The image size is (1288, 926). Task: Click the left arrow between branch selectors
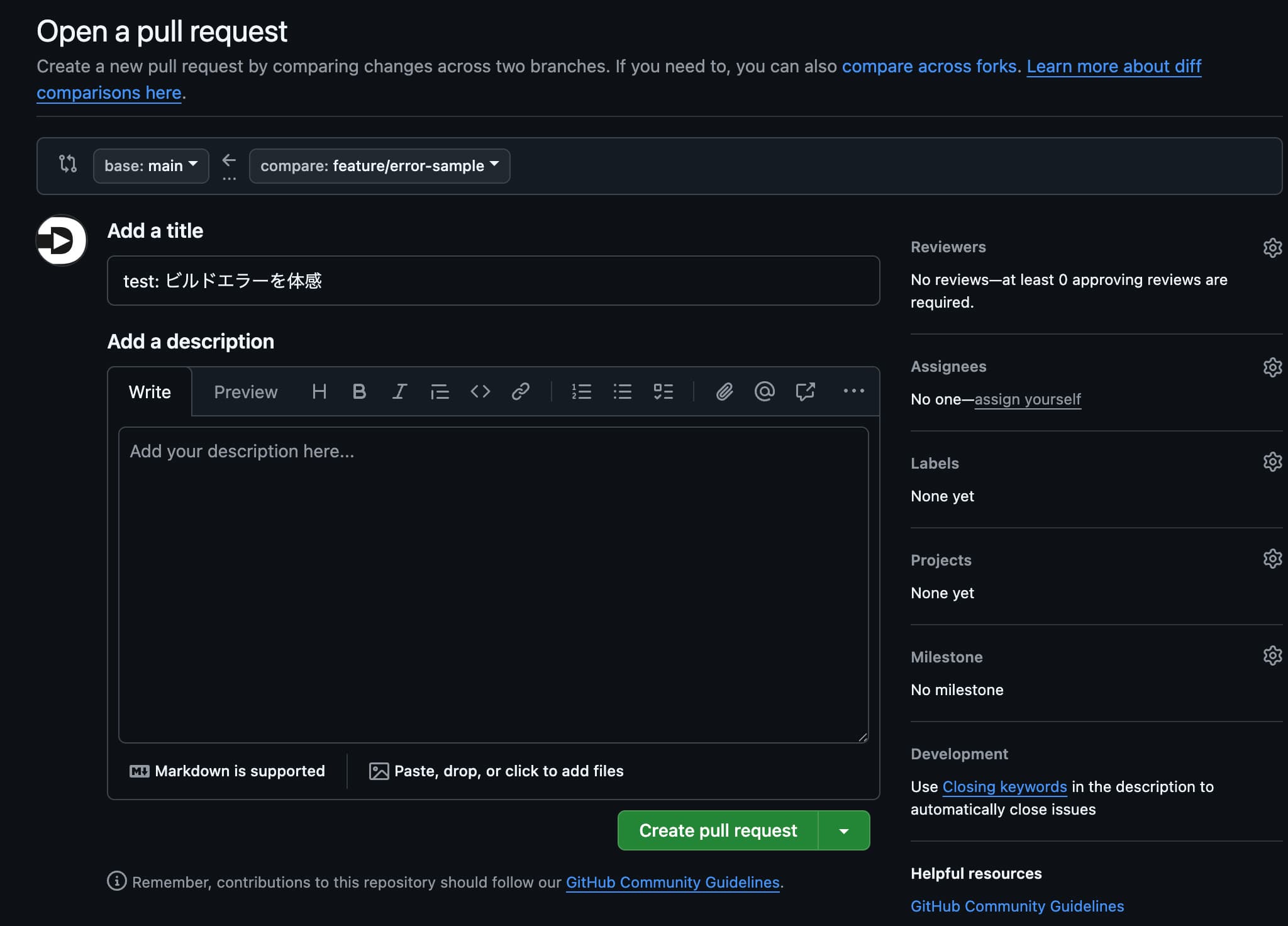(x=229, y=160)
